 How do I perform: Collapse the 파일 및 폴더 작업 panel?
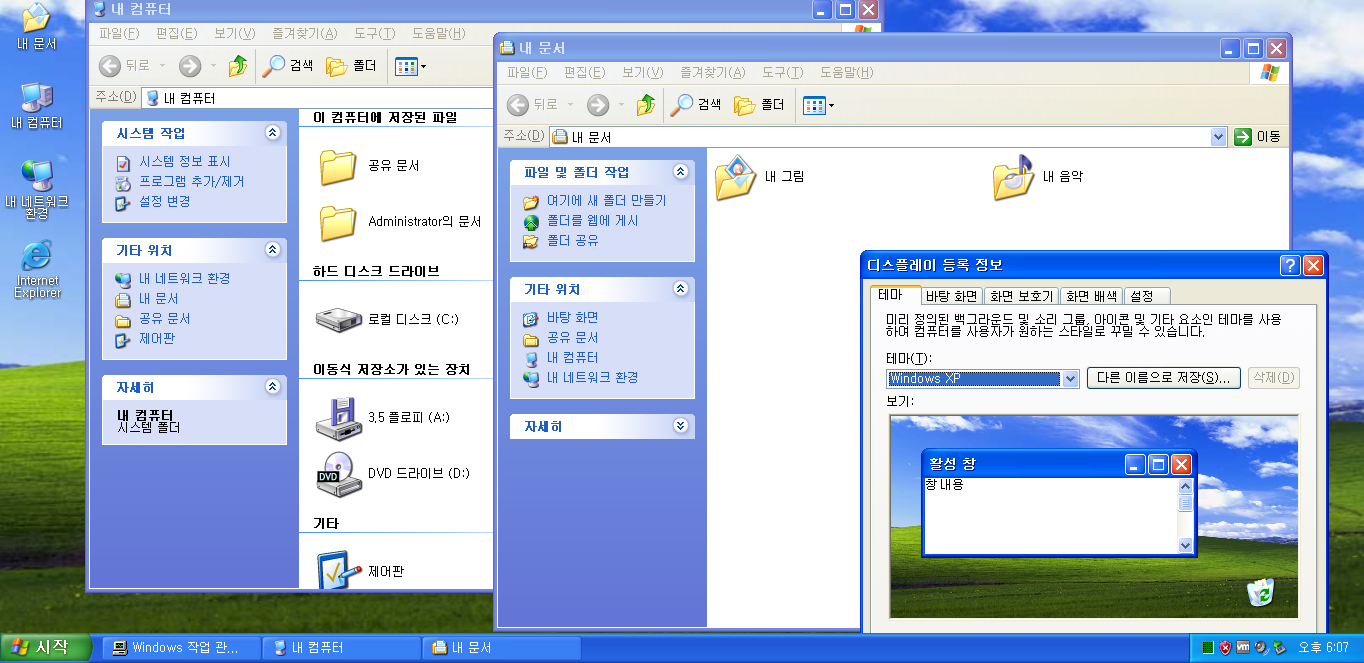click(x=680, y=171)
